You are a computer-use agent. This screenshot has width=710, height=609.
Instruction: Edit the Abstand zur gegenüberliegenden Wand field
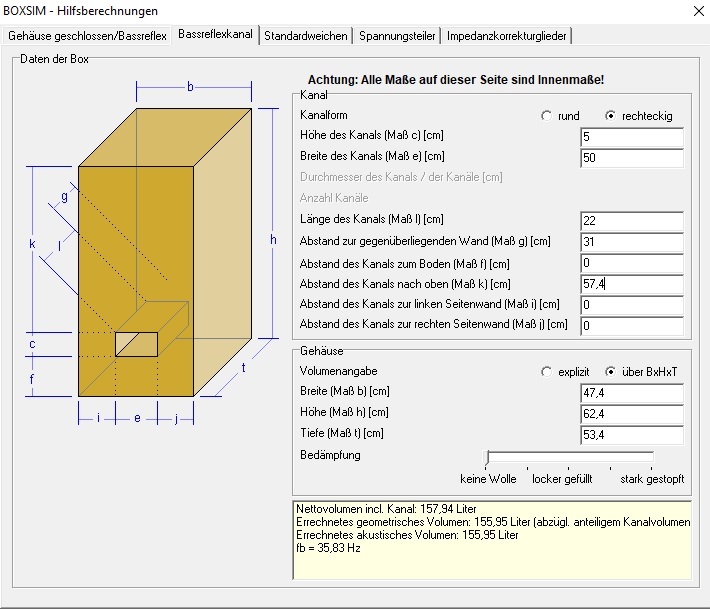(x=631, y=242)
